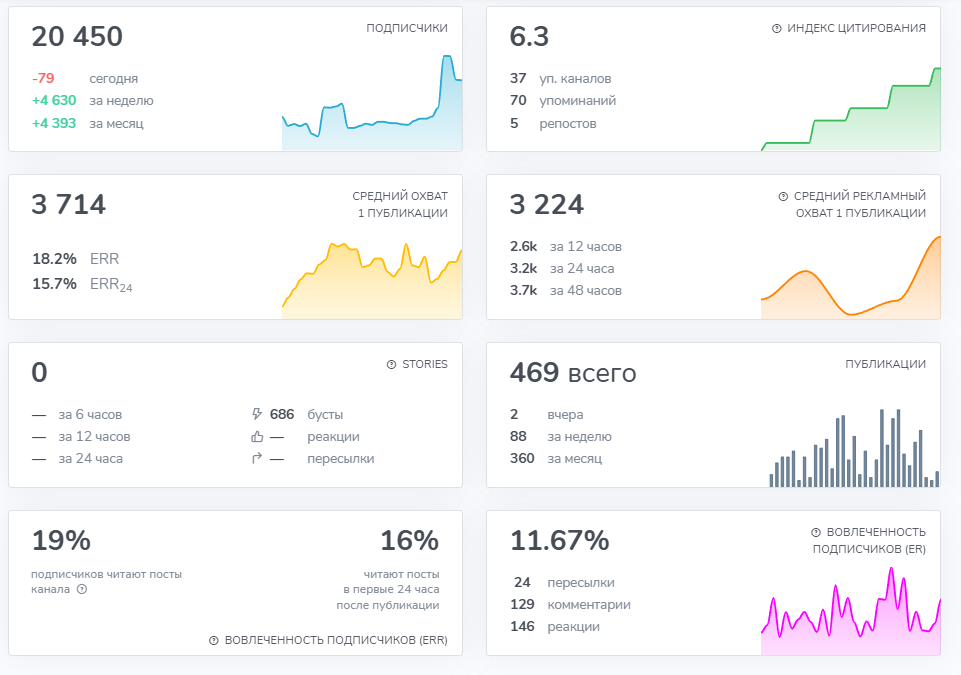Open the Публикации card title
This screenshot has height=675, width=961.
click(885, 364)
